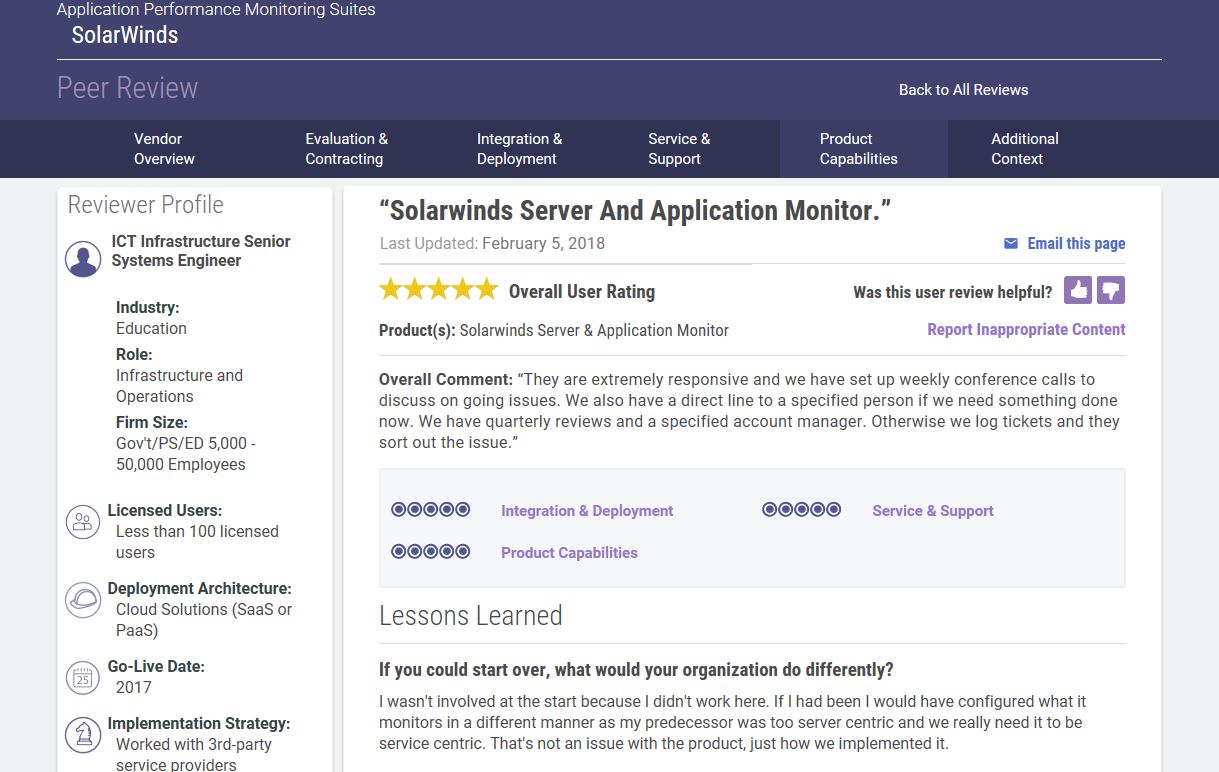The image size is (1219, 772).
Task: Click Service & Support rating circles
Action: point(802,510)
